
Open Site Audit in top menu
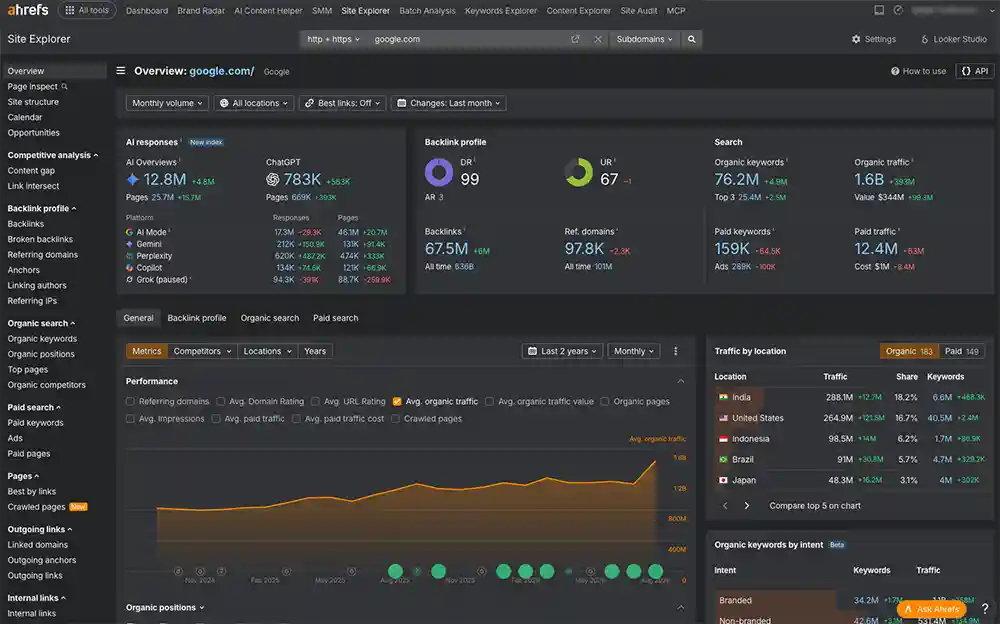[x=638, y=10]
